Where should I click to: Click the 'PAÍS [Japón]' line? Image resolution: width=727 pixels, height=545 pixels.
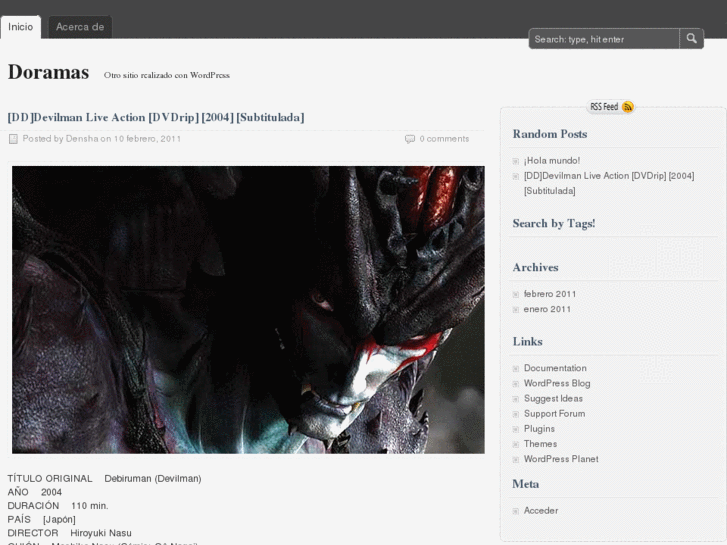[41, 519]
